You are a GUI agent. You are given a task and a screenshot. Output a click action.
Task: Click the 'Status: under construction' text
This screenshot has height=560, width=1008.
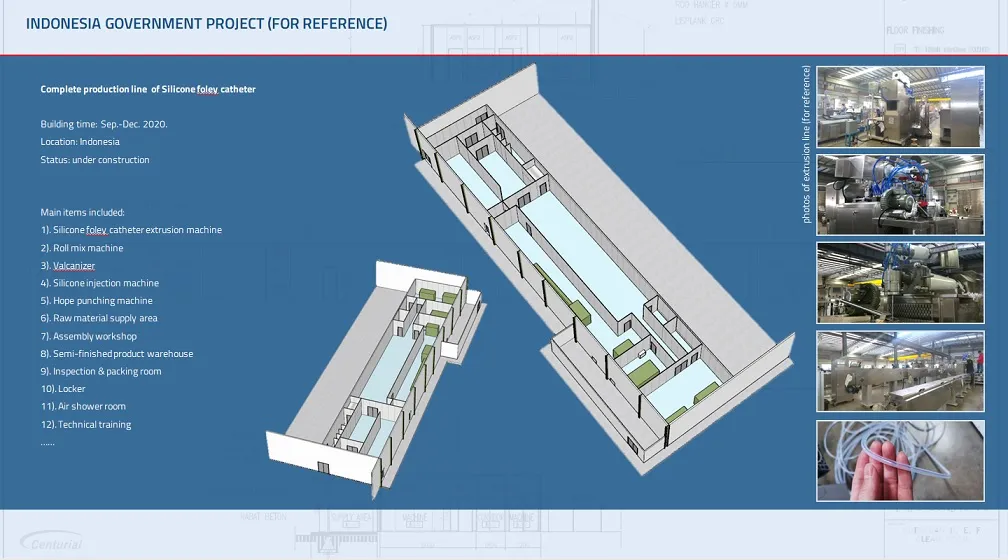pos(95,160)
